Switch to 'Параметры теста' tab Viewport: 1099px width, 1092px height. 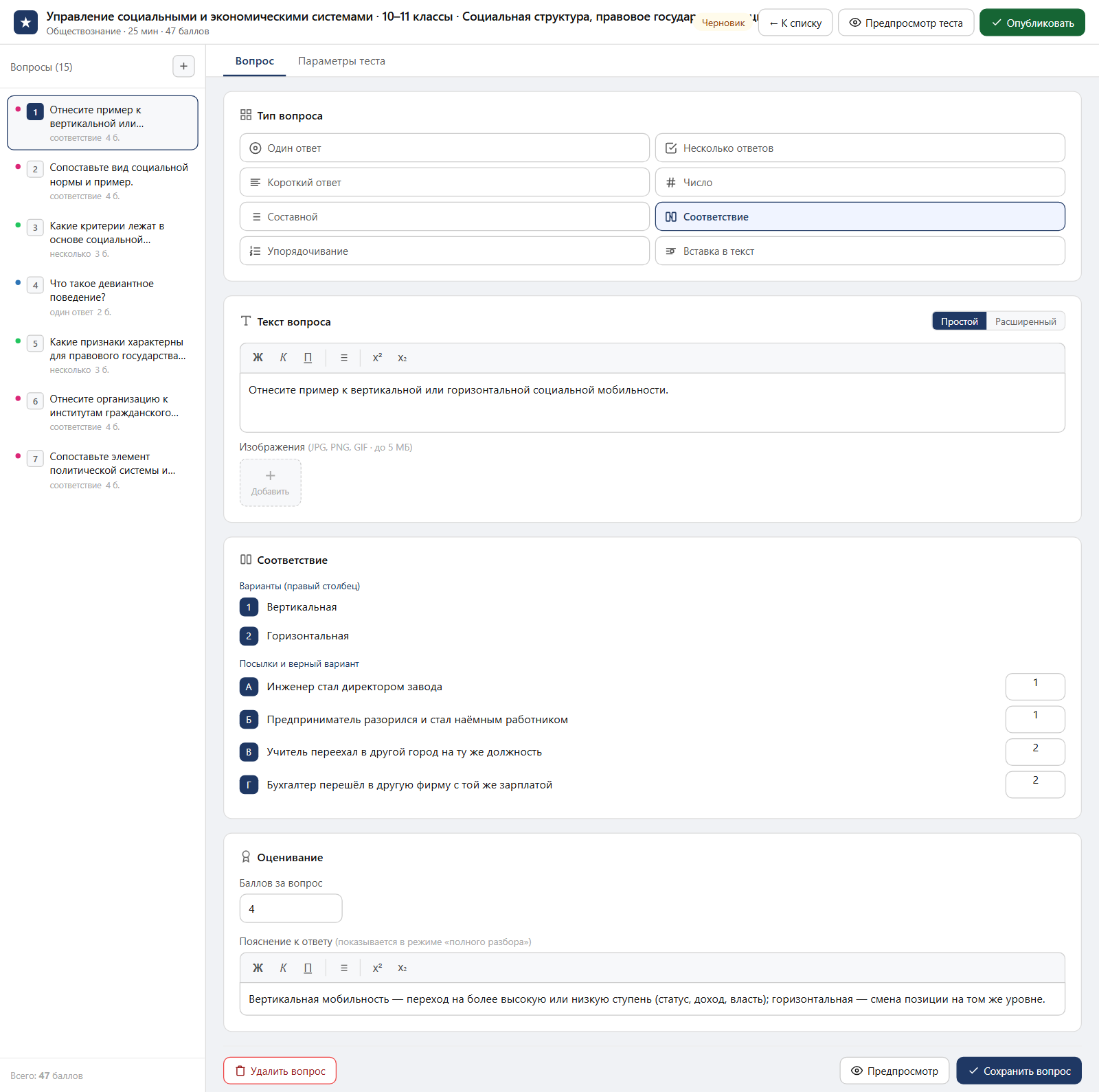(341, 61)
